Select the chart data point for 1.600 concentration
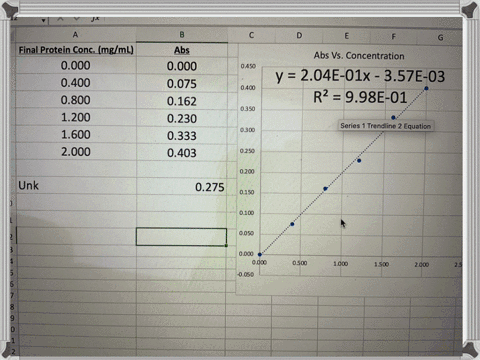The width and height of the screenshot is (480, 360). tap(393, 118)
